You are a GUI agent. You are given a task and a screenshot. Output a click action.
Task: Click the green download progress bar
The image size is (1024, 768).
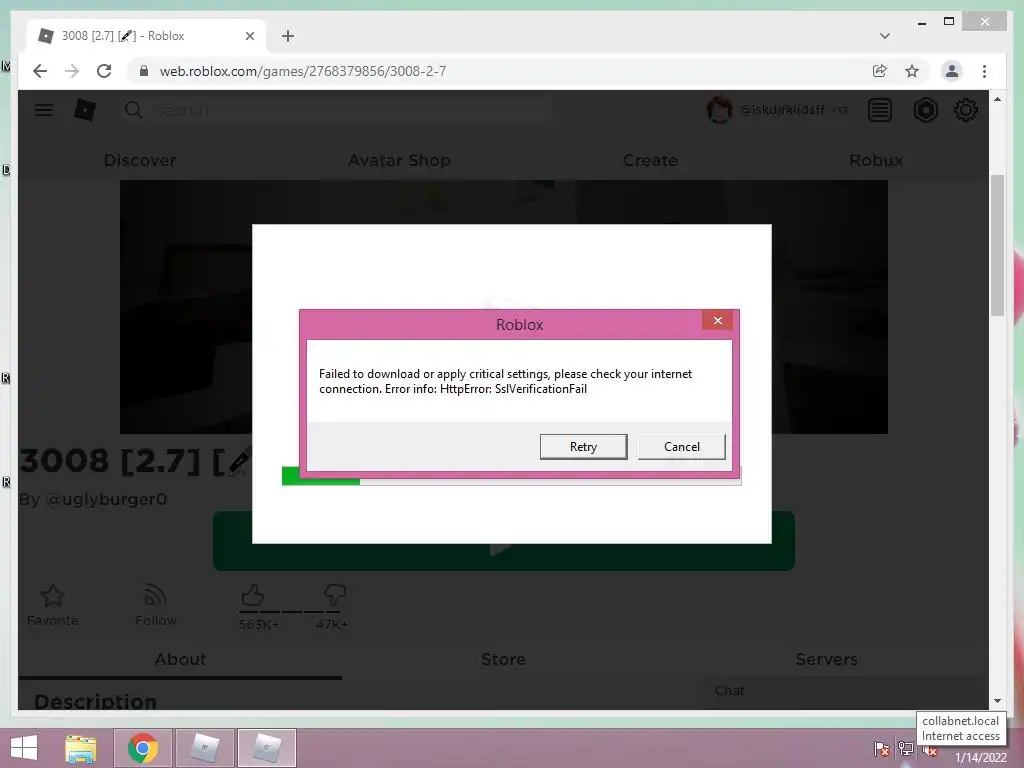point(321,475)
